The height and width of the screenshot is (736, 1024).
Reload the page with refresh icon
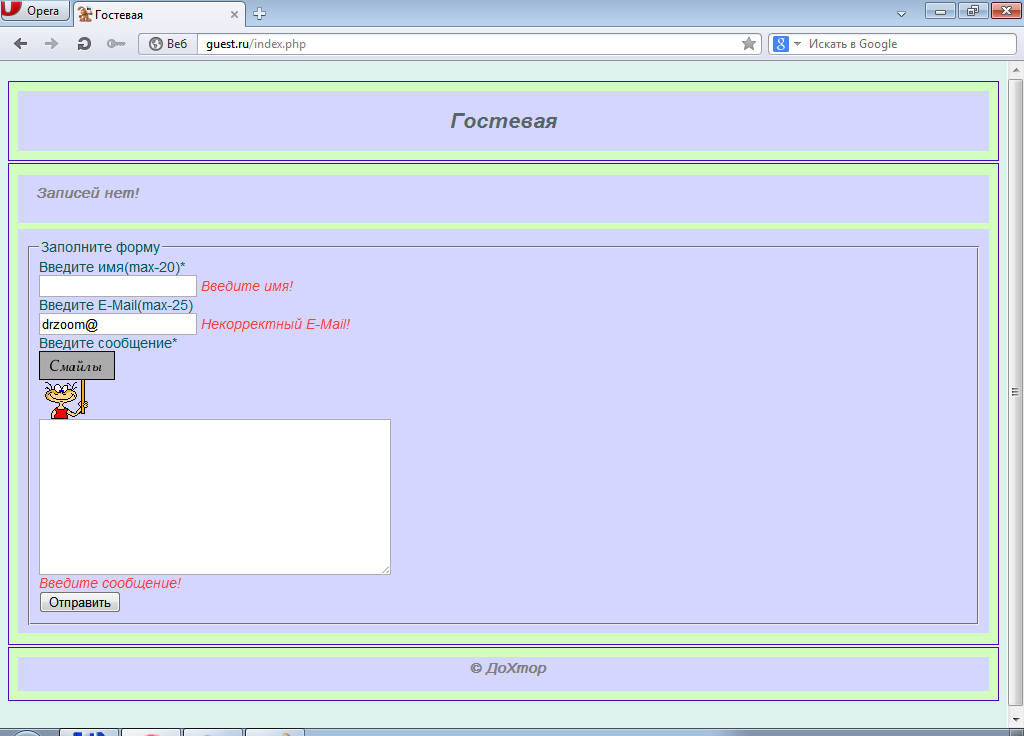[x=84, y=44]
